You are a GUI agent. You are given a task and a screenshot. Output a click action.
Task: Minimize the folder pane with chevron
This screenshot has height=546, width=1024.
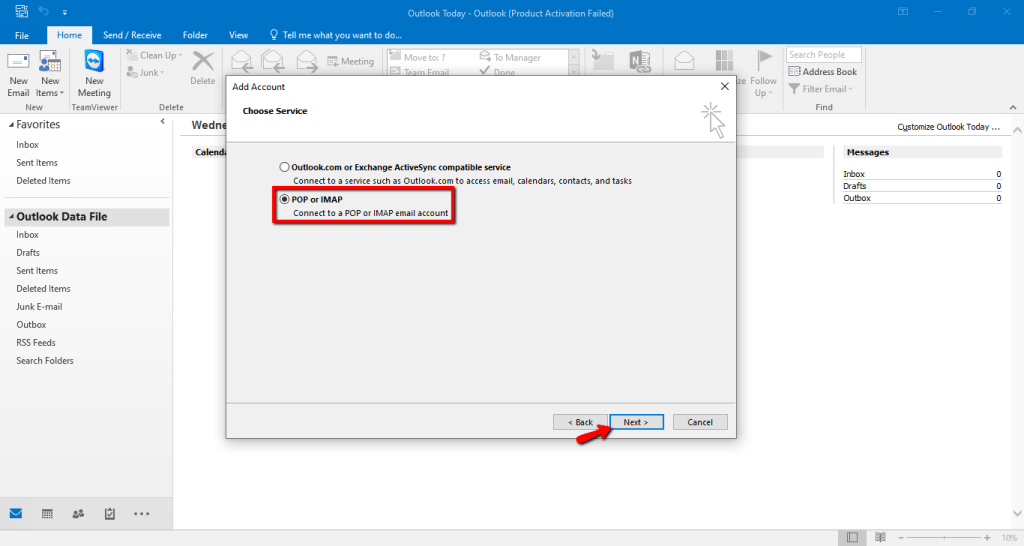click(x=163, y=121)
